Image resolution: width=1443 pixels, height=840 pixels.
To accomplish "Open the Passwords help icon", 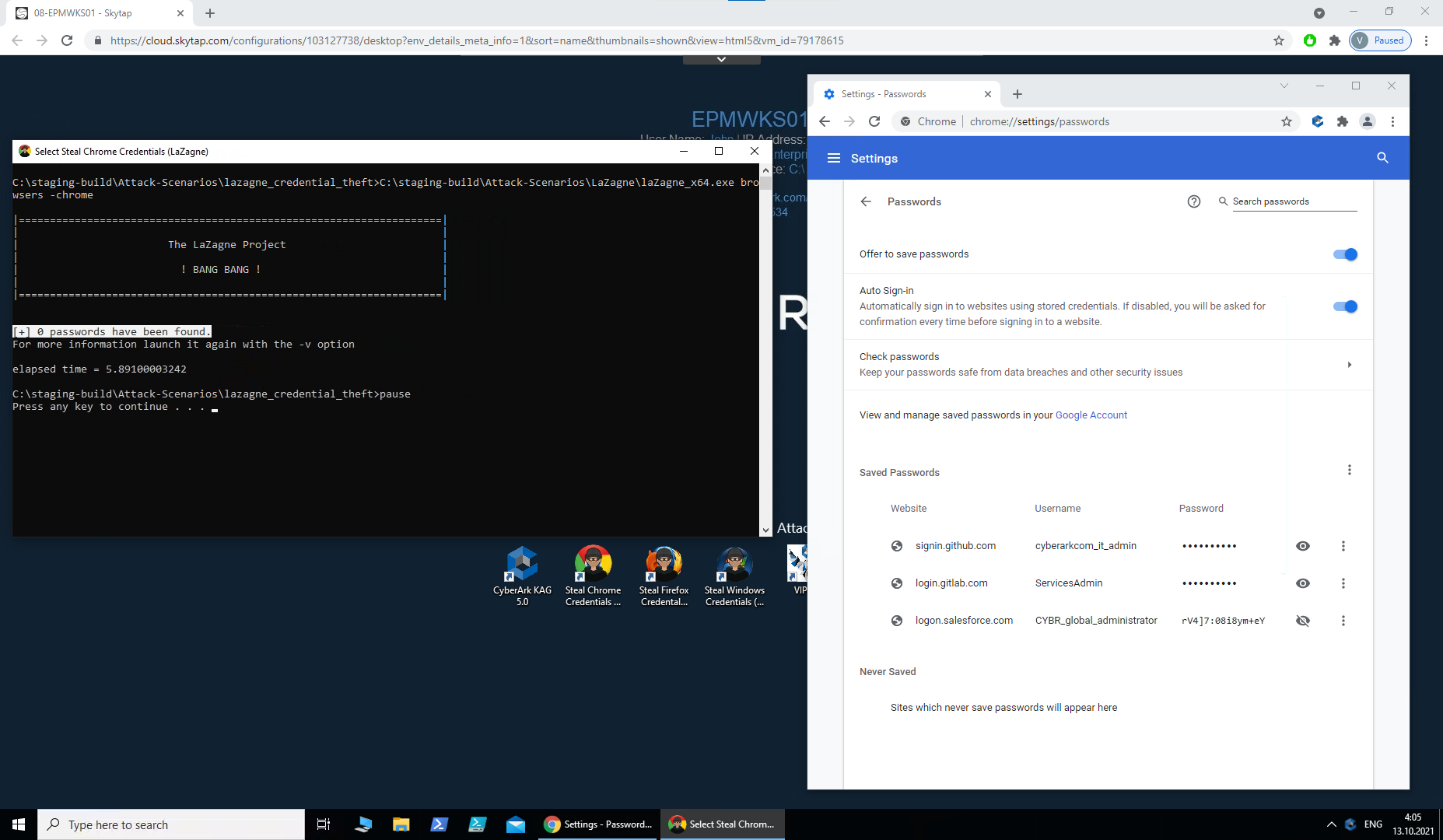I will (x=1194, y=201).
